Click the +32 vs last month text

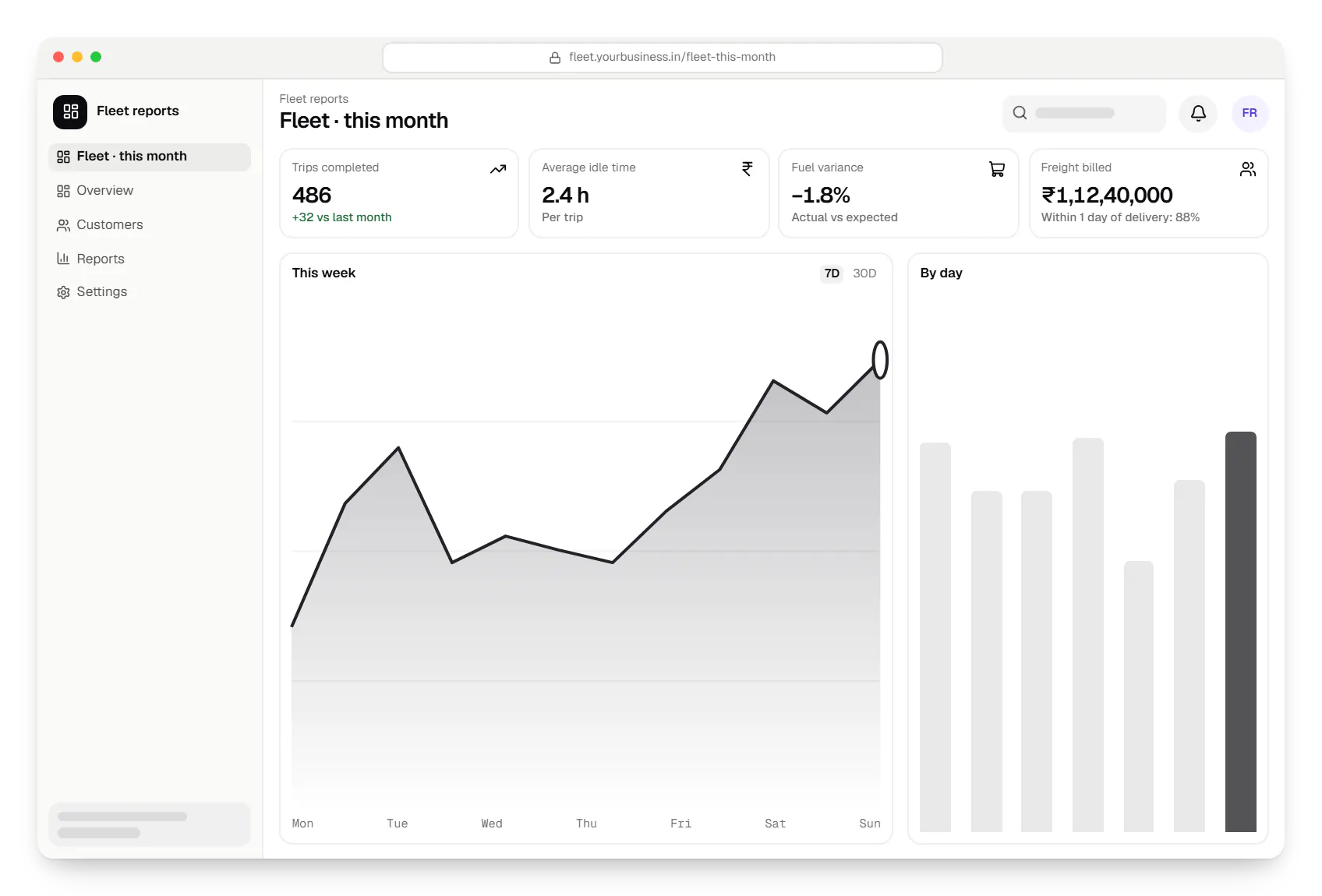pyautogui.click(x=341, y=217)
